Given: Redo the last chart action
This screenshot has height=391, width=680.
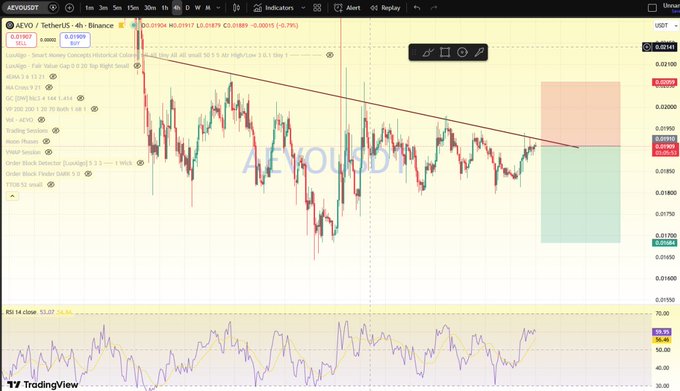Looking at the screenshot, I should (x=434, y=8).
